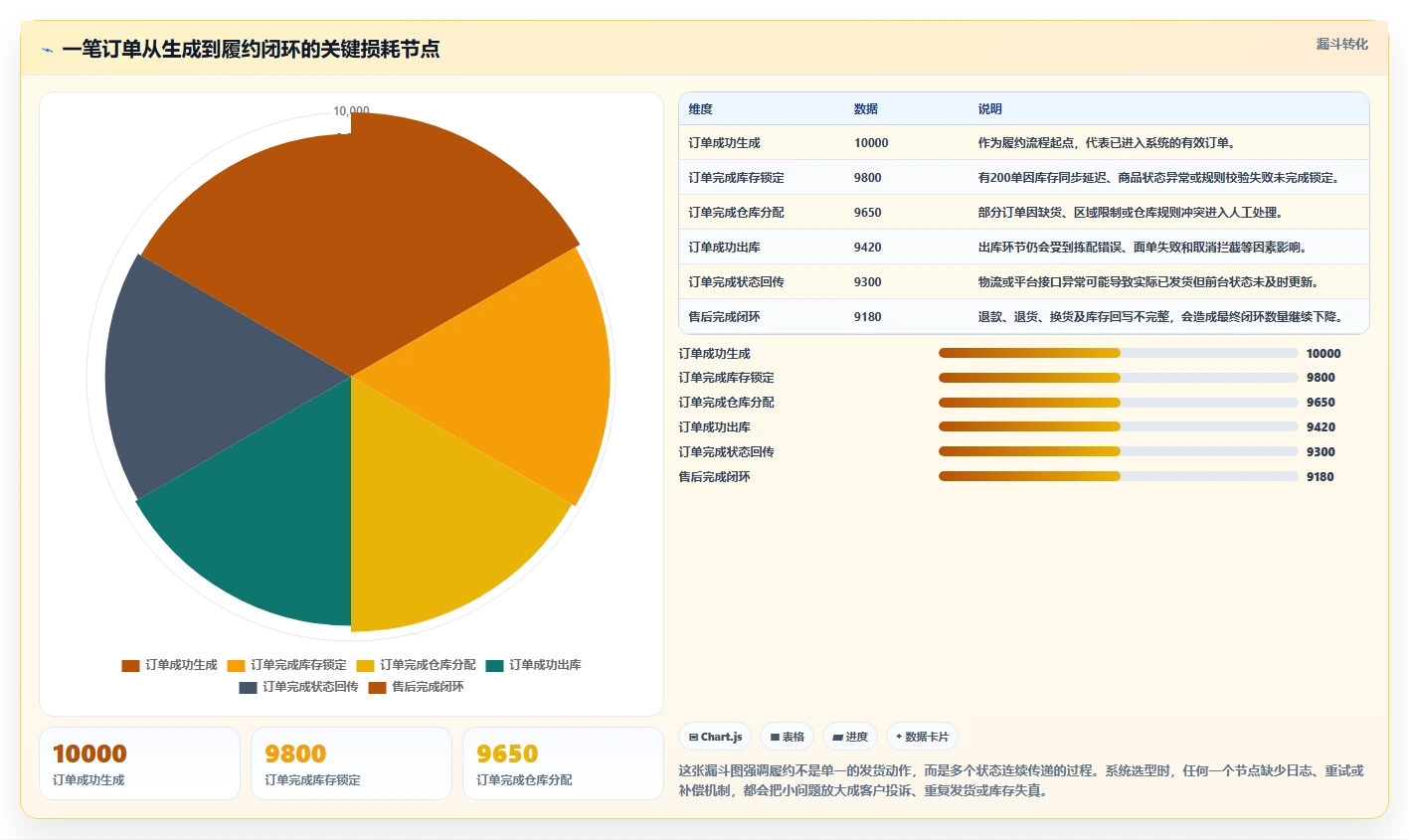Click the 9420 value beside the progress bar

(x=1321, y=427)
